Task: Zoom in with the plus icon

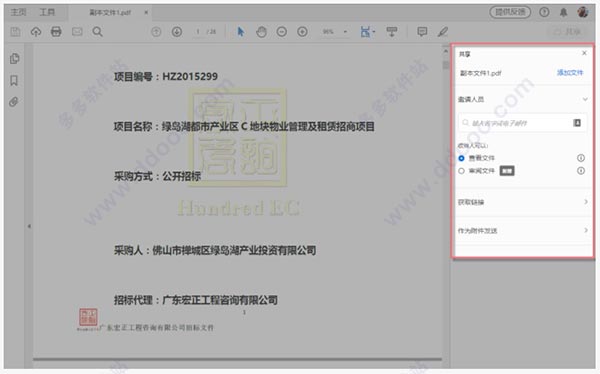Action: 302,32
